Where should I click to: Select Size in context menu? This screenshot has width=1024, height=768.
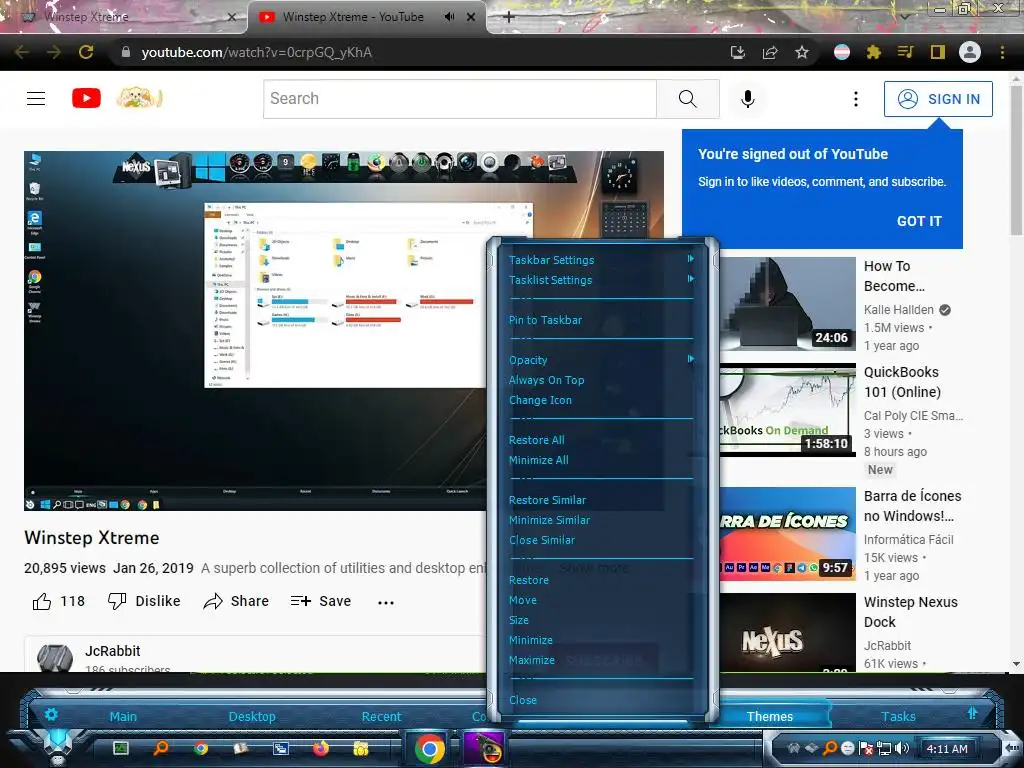coord(519,620)
